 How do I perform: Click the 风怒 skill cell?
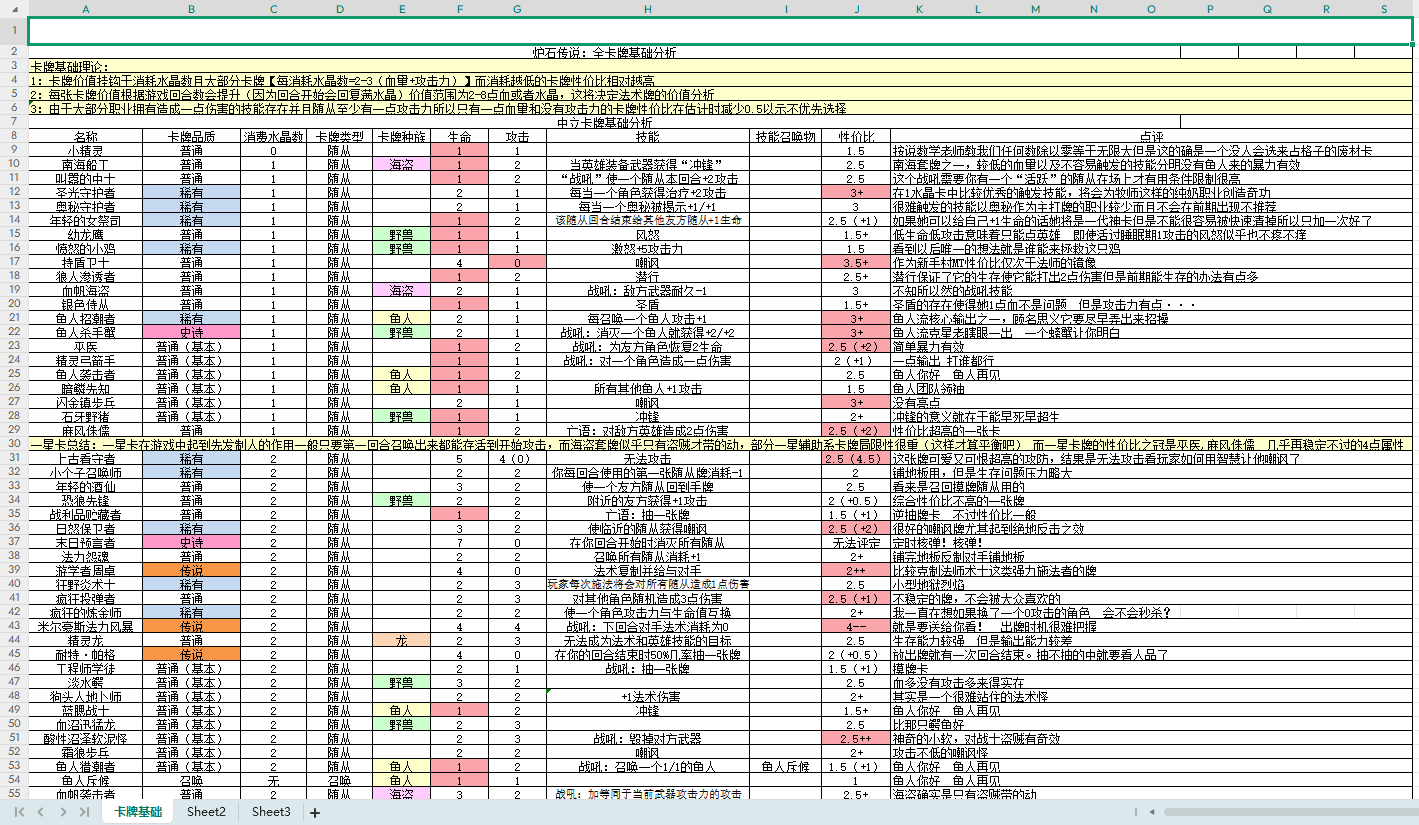648,234
